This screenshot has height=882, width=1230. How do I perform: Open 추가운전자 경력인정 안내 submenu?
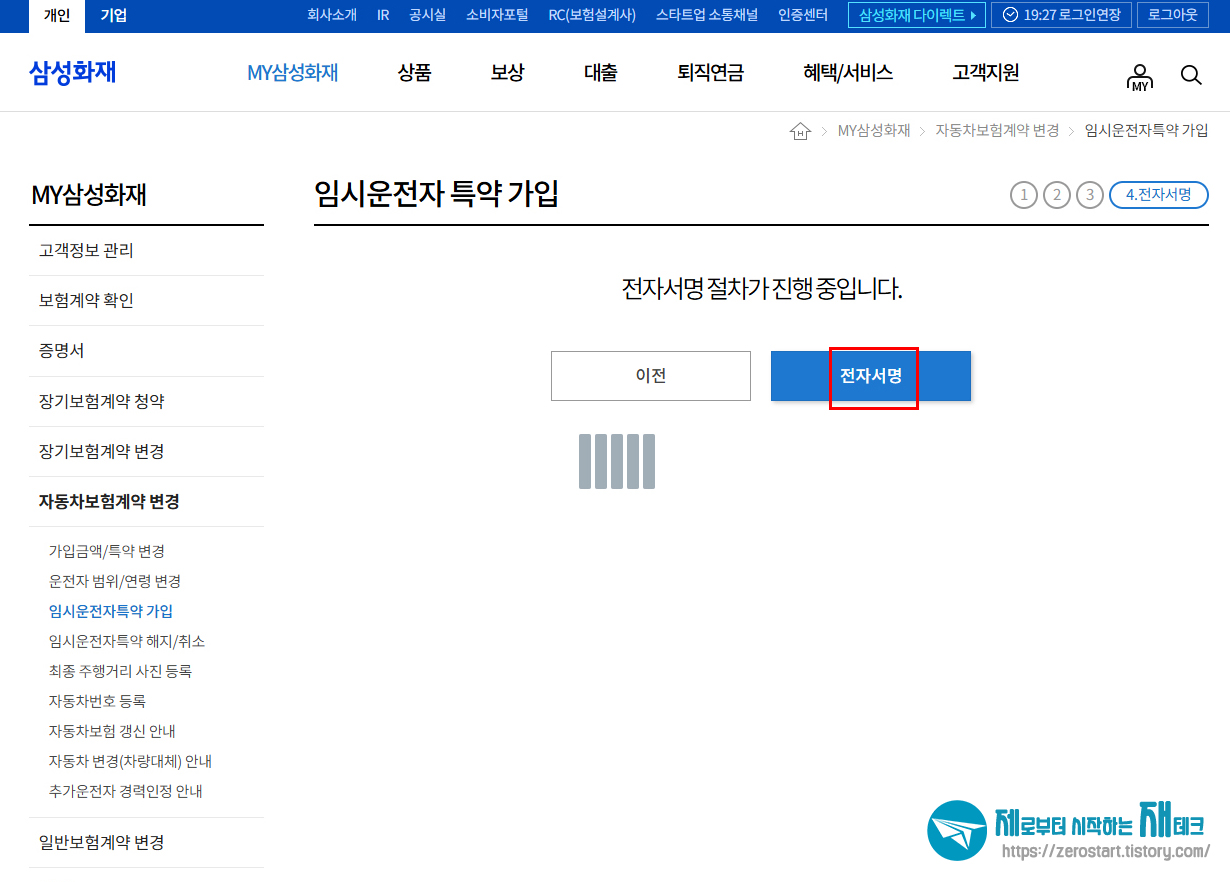(x=125, y=791)
